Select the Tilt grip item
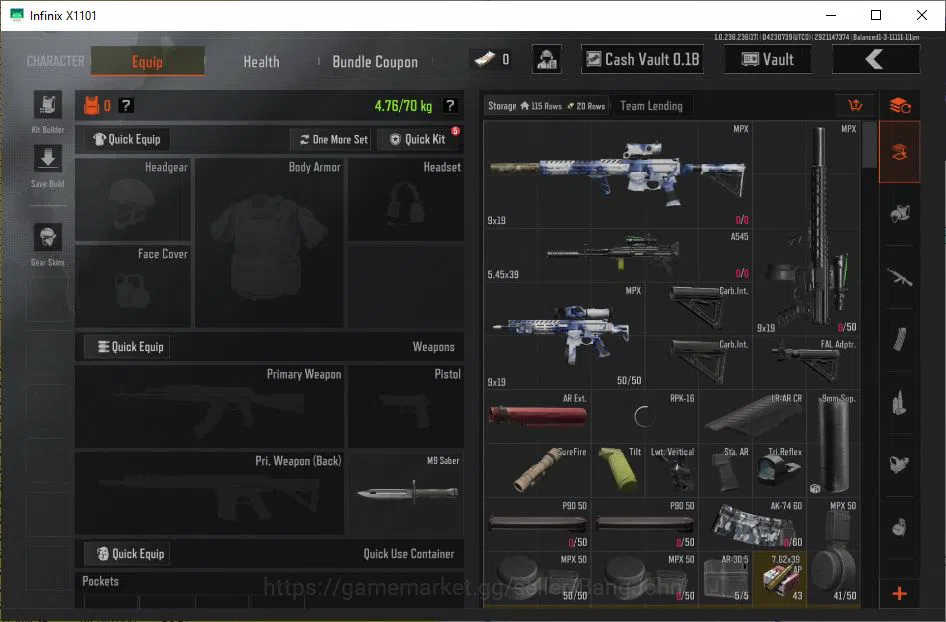The height and width of the screenshot is (622, 946). point(618,471)
